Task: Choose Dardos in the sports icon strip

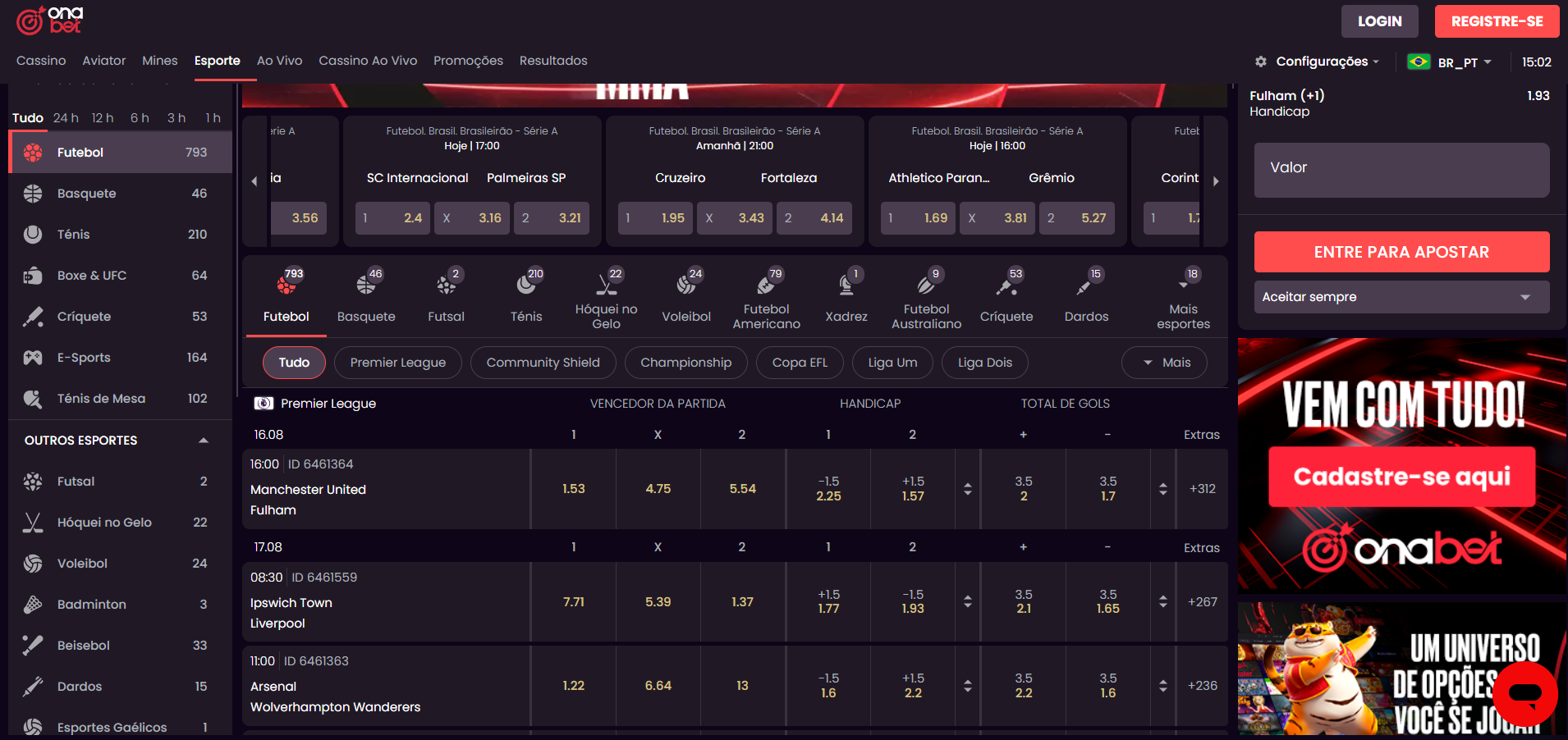Action: point(1086,296)
